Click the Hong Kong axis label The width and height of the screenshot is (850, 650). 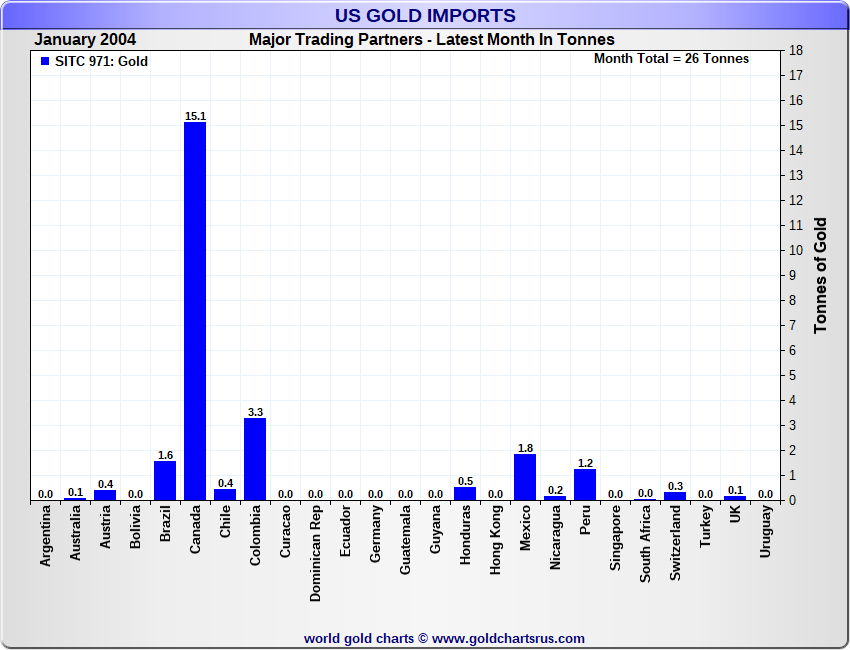click(x=495, y=539)
